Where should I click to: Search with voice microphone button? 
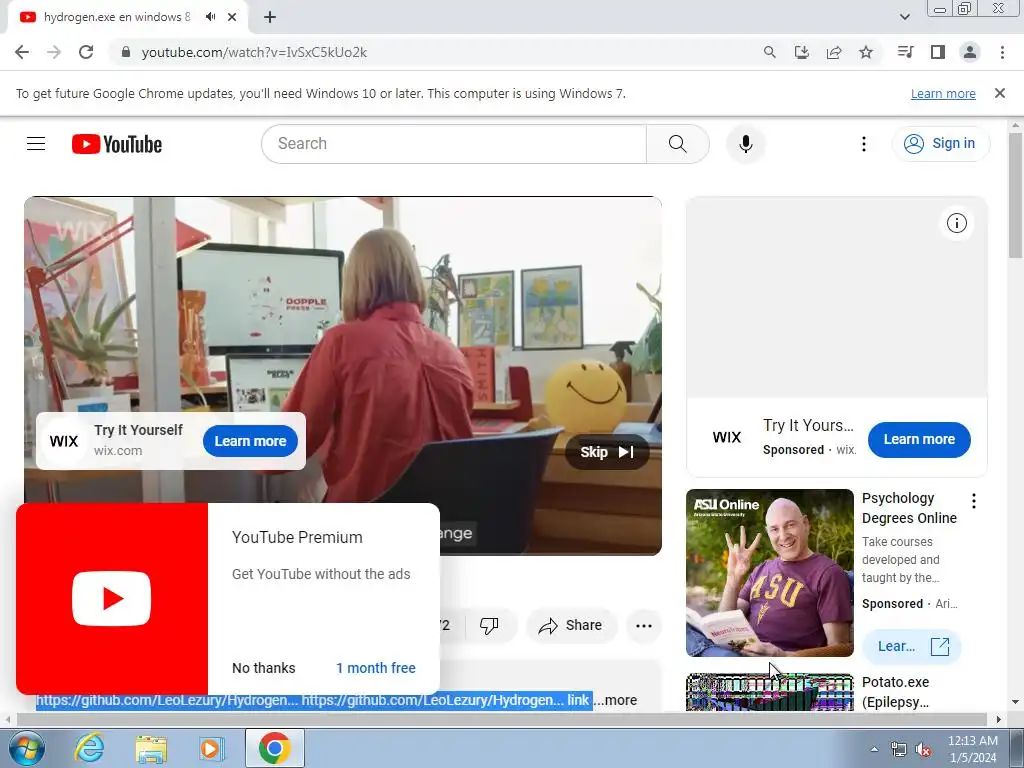(745, 144)
